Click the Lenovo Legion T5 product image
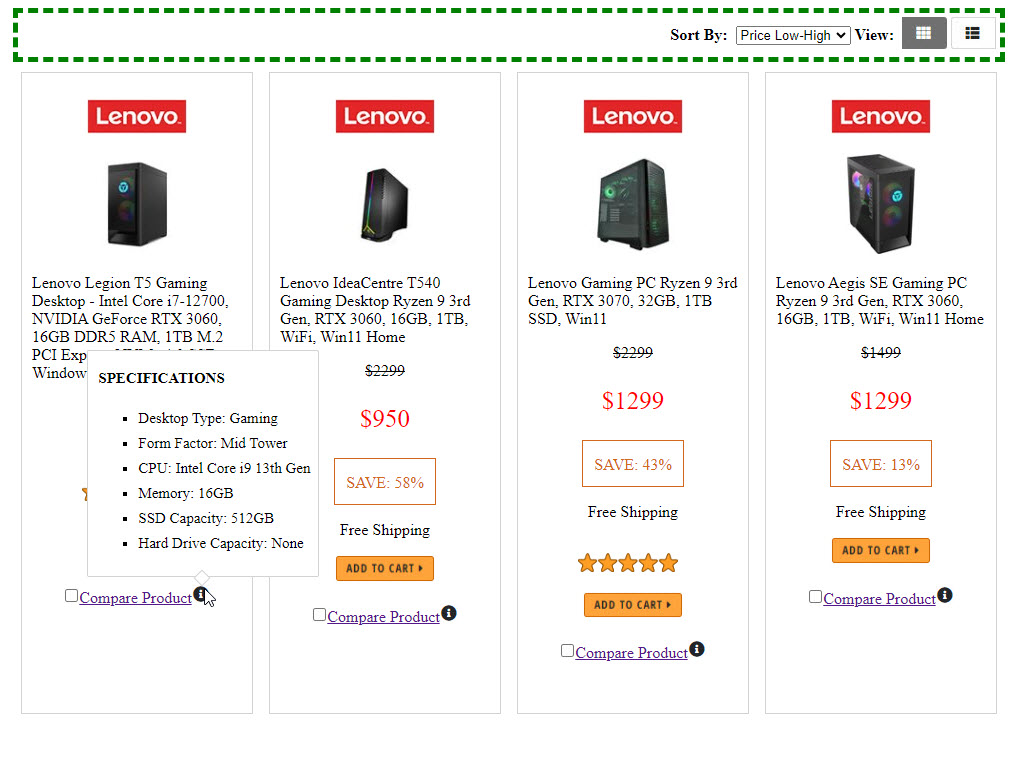This screenshot has width=1035, height=770. click(137, 205)
